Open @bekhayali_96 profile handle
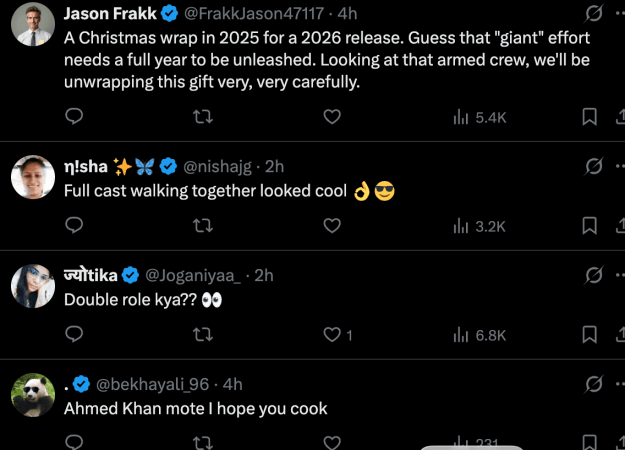Screen dimensions: 625x450 152,384
